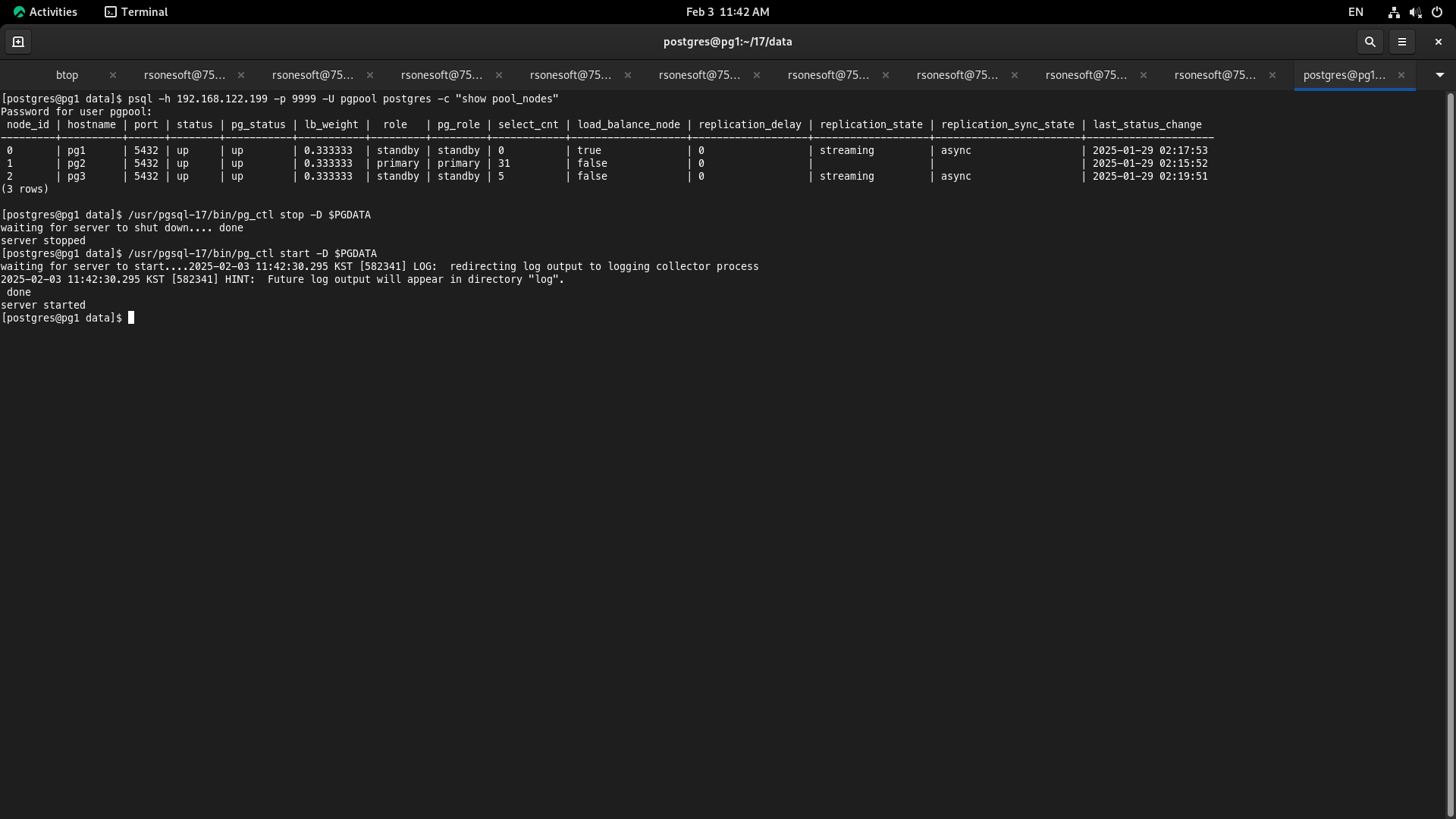Open the hamburger menu icon
This screenshot has width=1456, height=819.
(x=1401, y=42)
